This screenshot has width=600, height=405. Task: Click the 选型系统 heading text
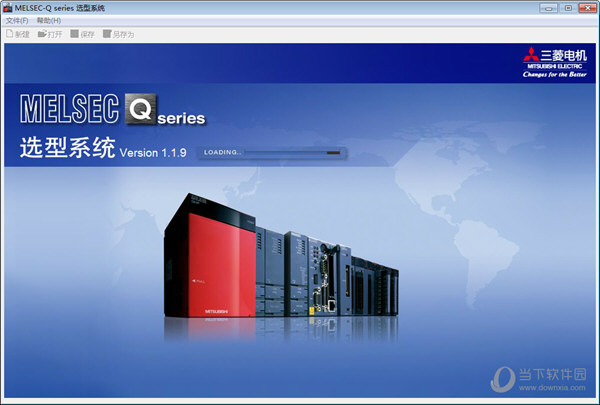coord(68,148)
